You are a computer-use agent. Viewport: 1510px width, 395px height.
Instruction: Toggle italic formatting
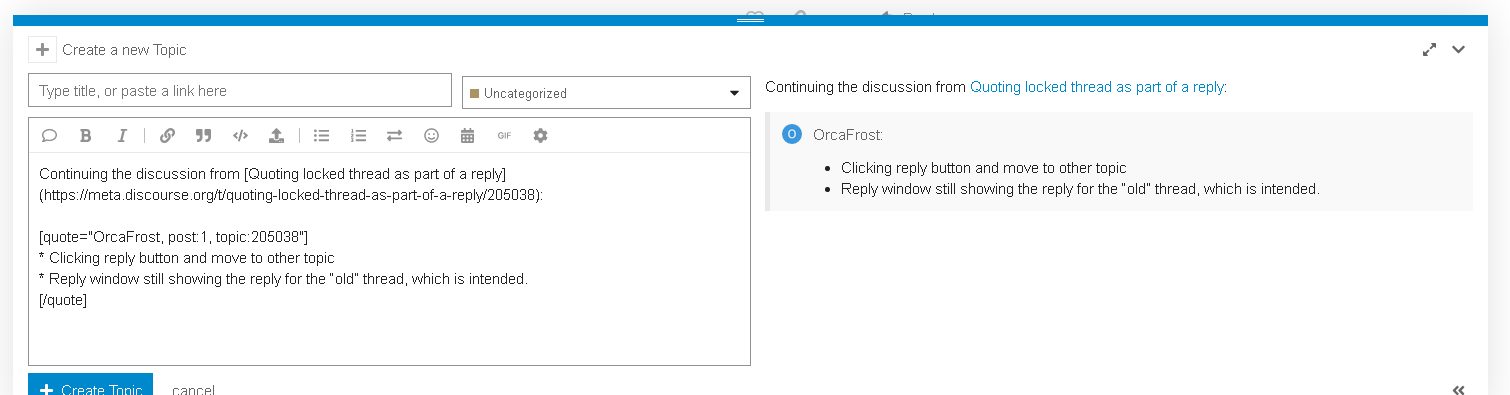[x=122, y=135]
